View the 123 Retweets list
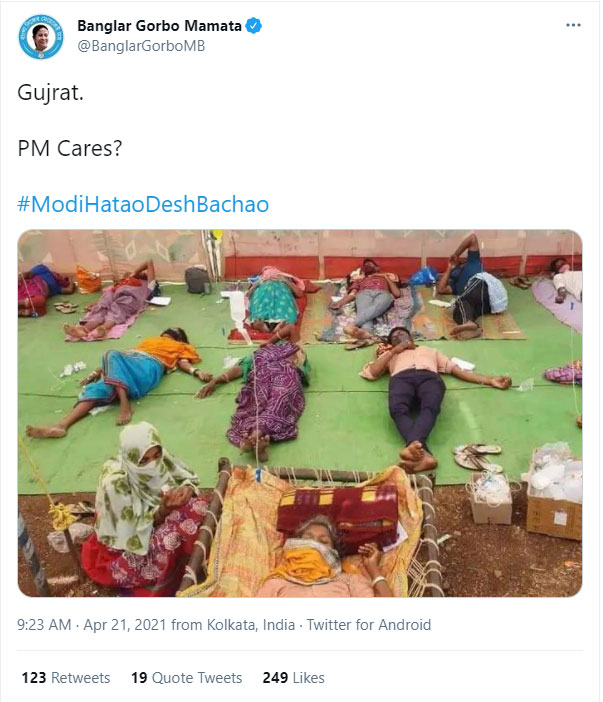This screenshot has height=702, width=603. 66,678
